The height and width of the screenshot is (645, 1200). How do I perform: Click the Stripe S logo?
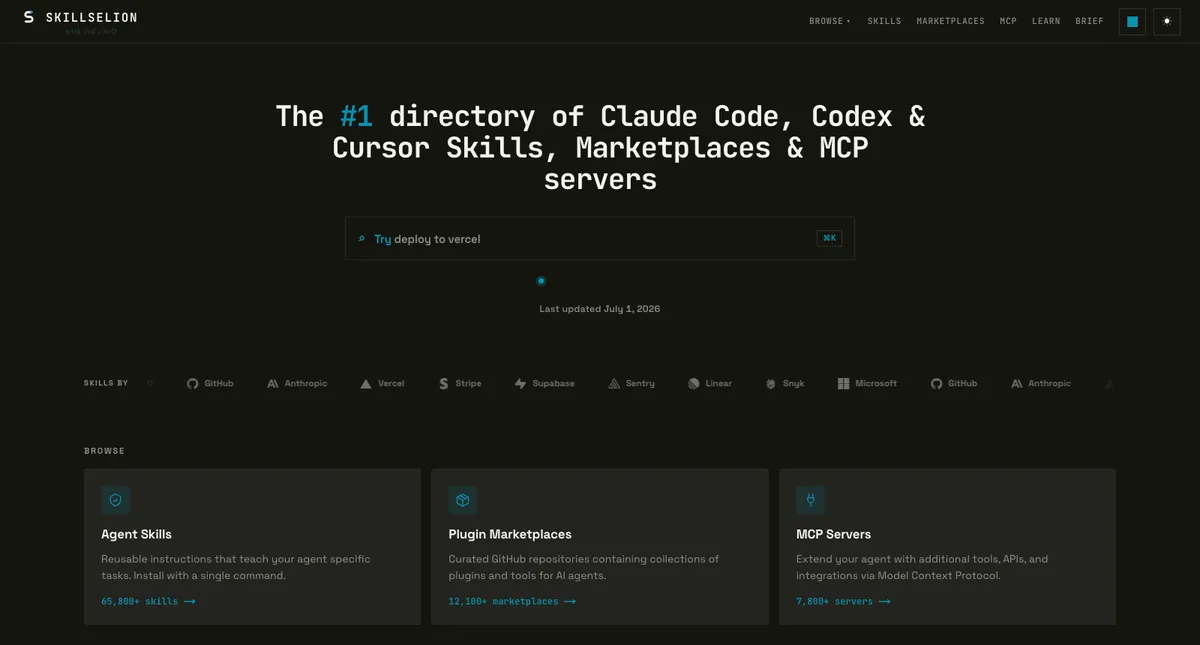coord(443,384)
